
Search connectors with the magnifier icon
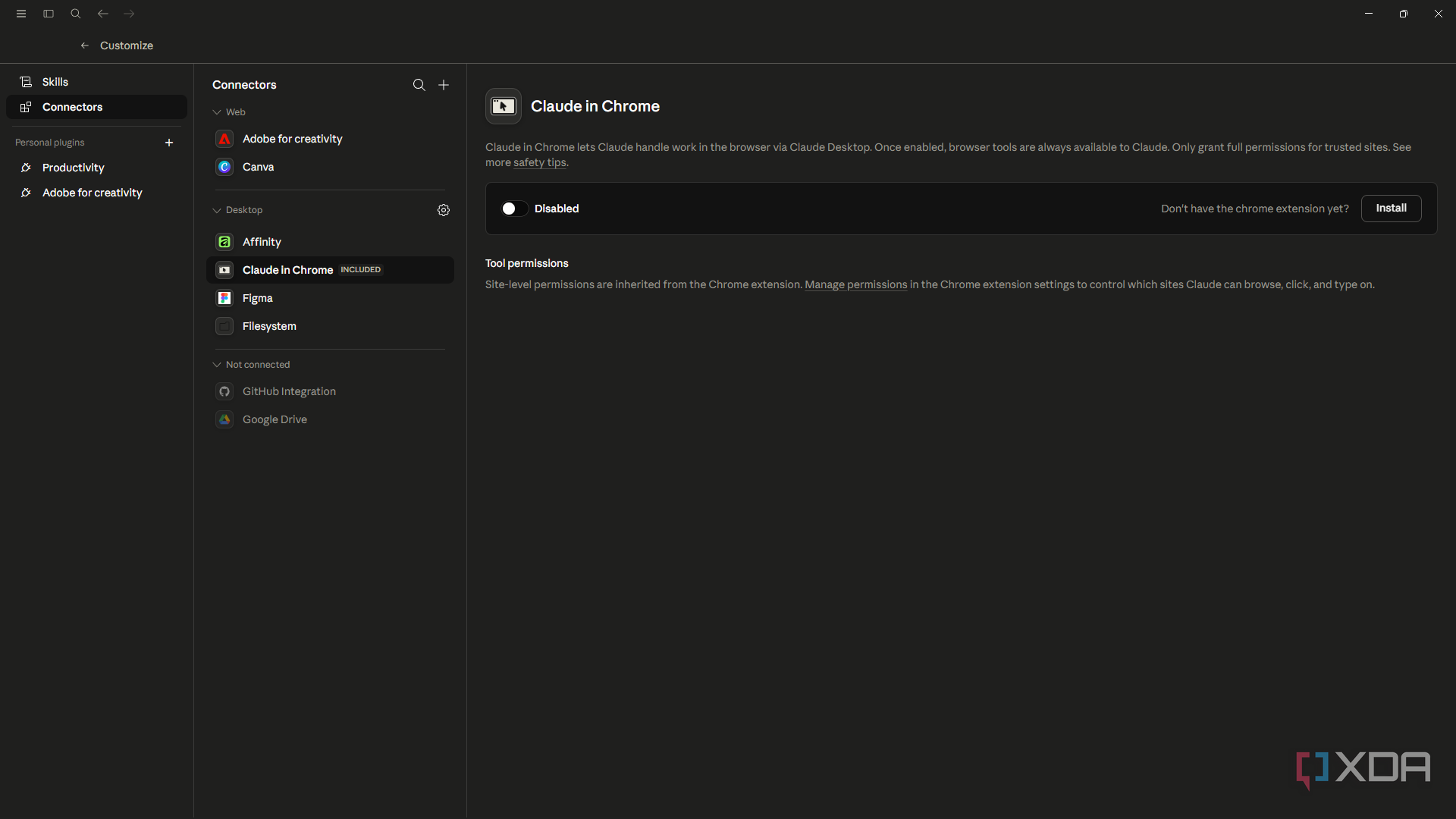pos(419,85)
